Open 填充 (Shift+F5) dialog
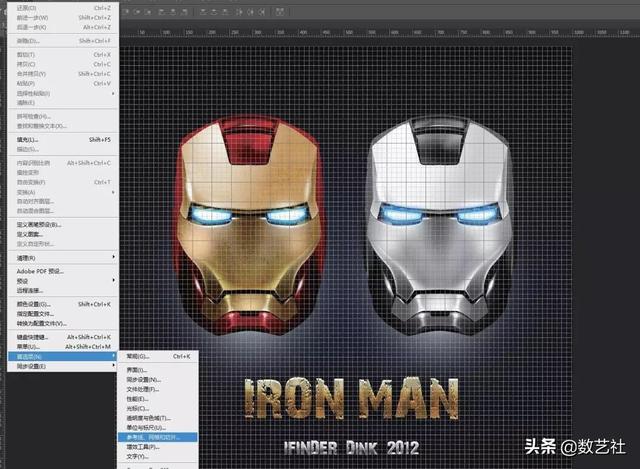This screenshot has height=469, width=640. 63,140
